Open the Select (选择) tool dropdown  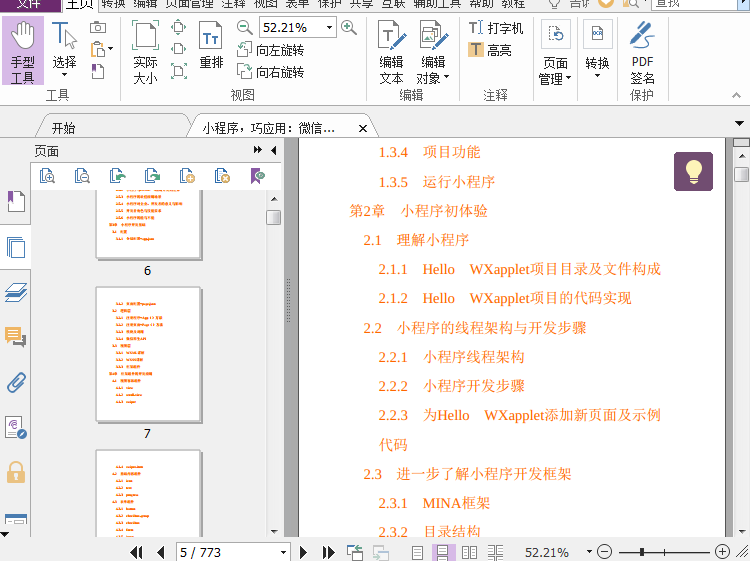click(64, 75)
